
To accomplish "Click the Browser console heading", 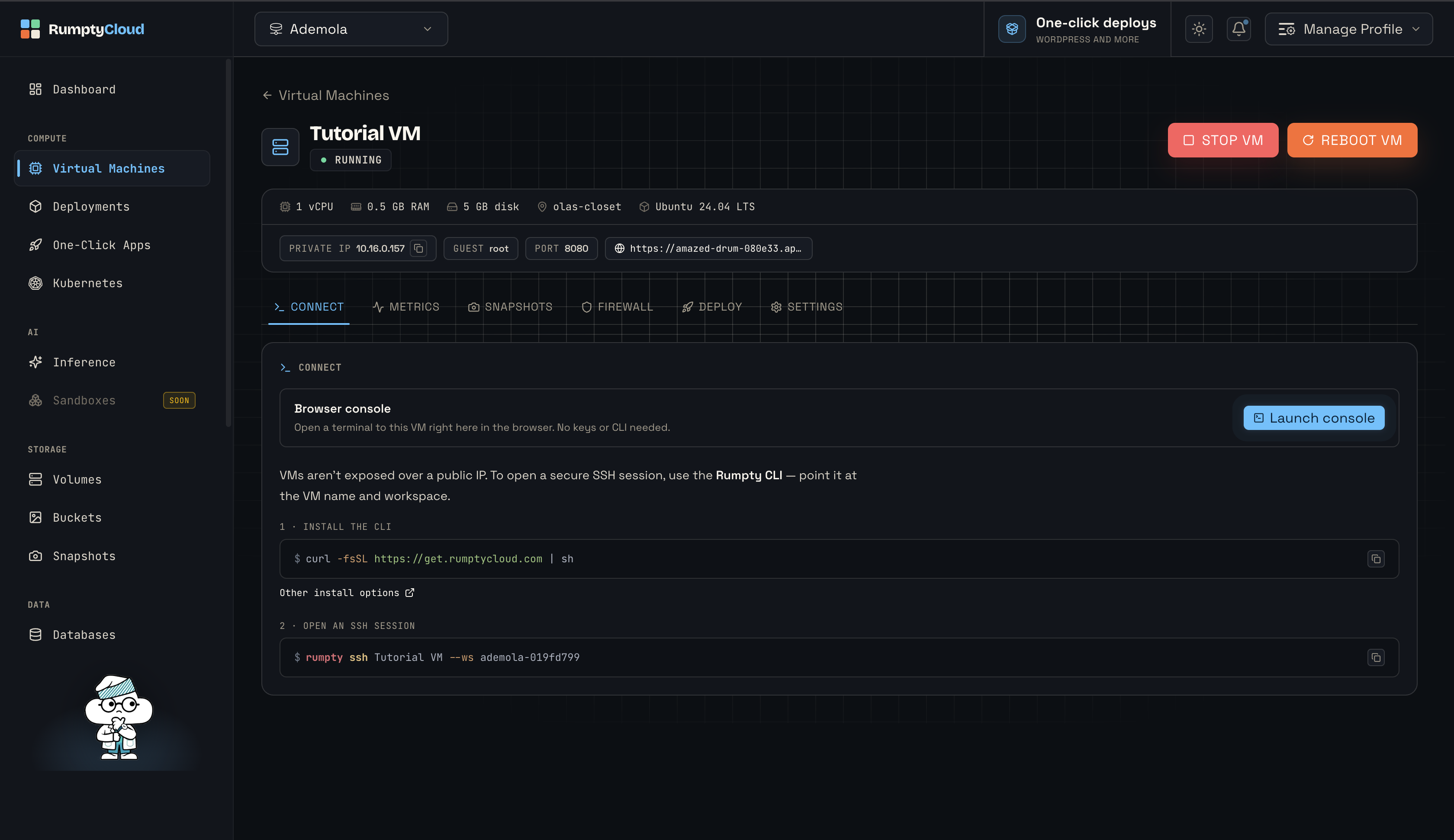I will pos(342,408).
